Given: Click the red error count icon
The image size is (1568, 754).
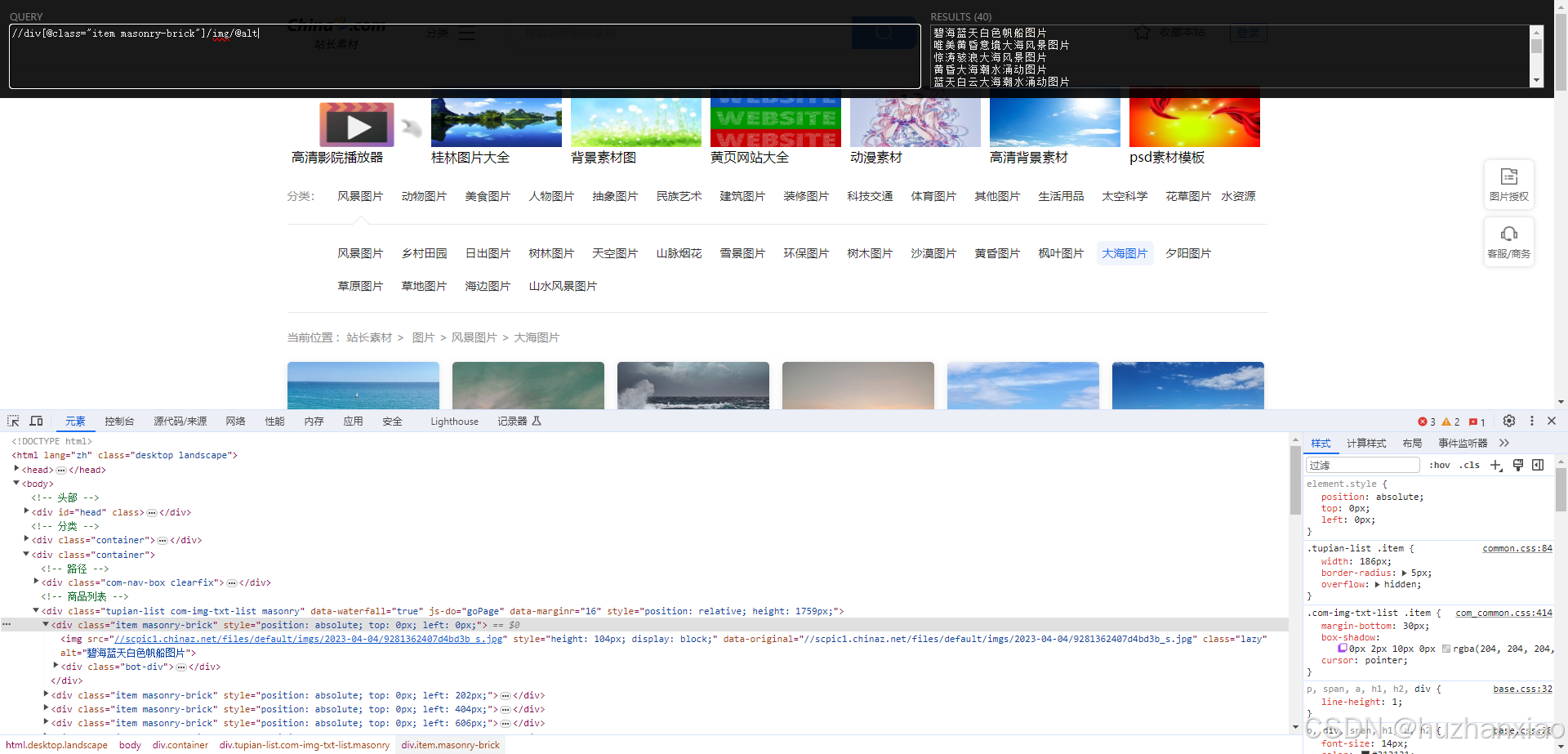Looking at the screenshot, I should [x=1423, y=422].
